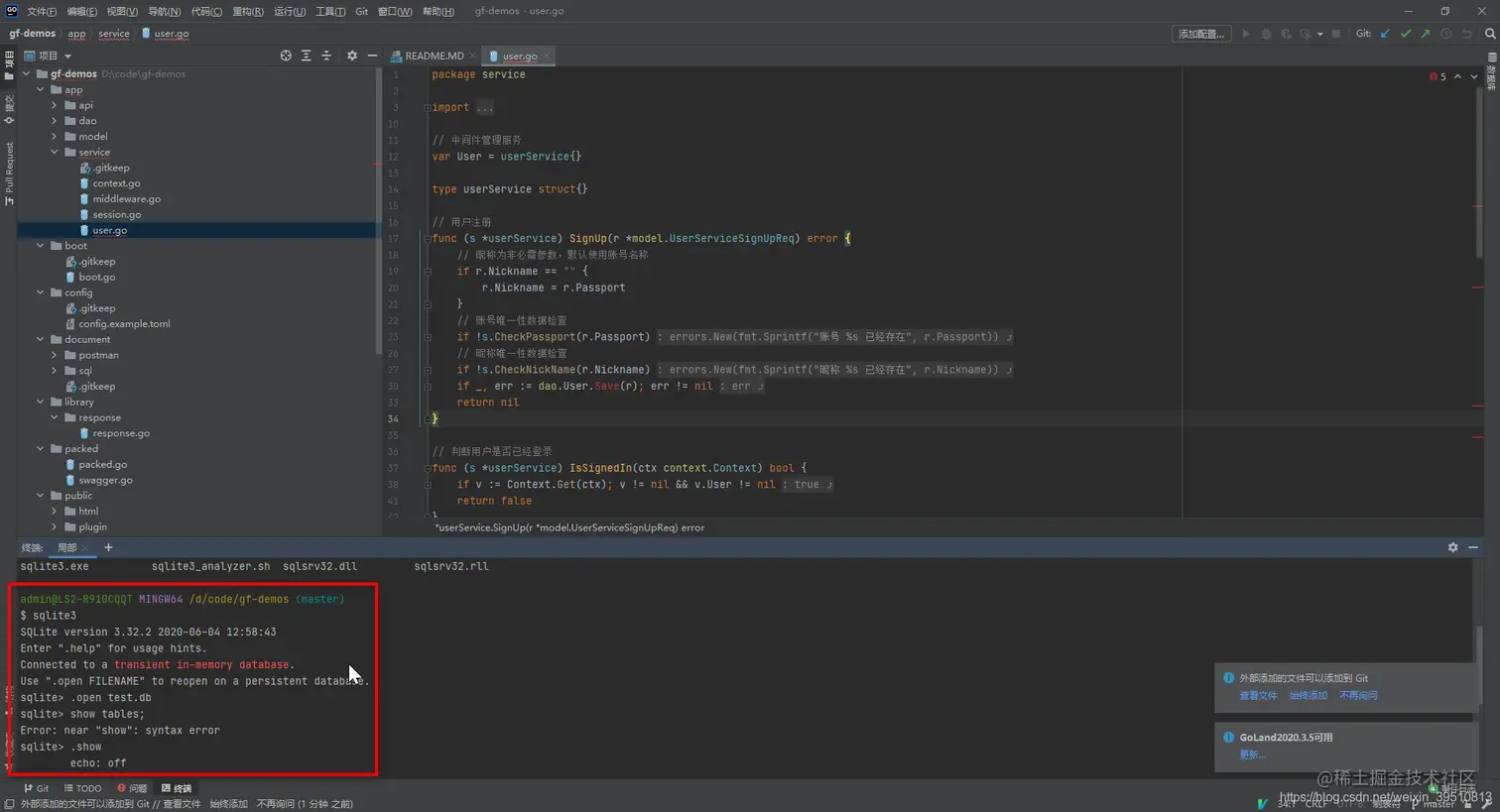Expand the dao folder
Image resolution: width=1500 pixels, height=812 pixels.
pos(55,121)
